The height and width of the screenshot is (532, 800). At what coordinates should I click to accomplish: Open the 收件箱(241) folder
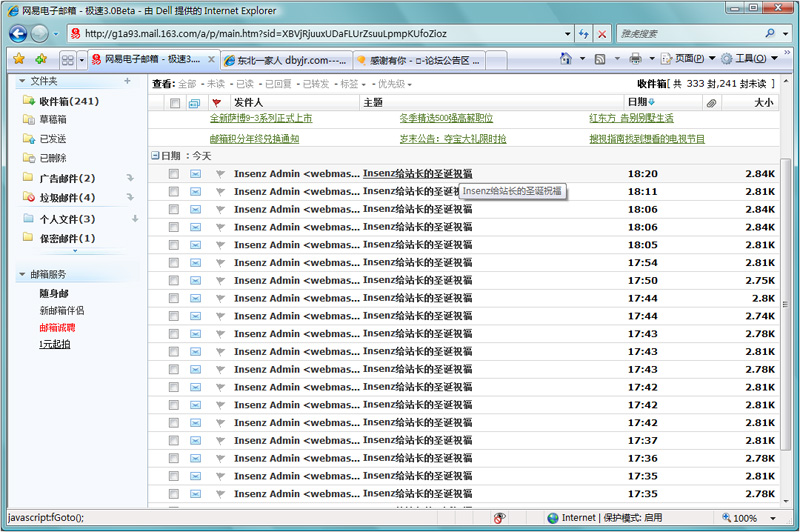[x=69, y=101]
